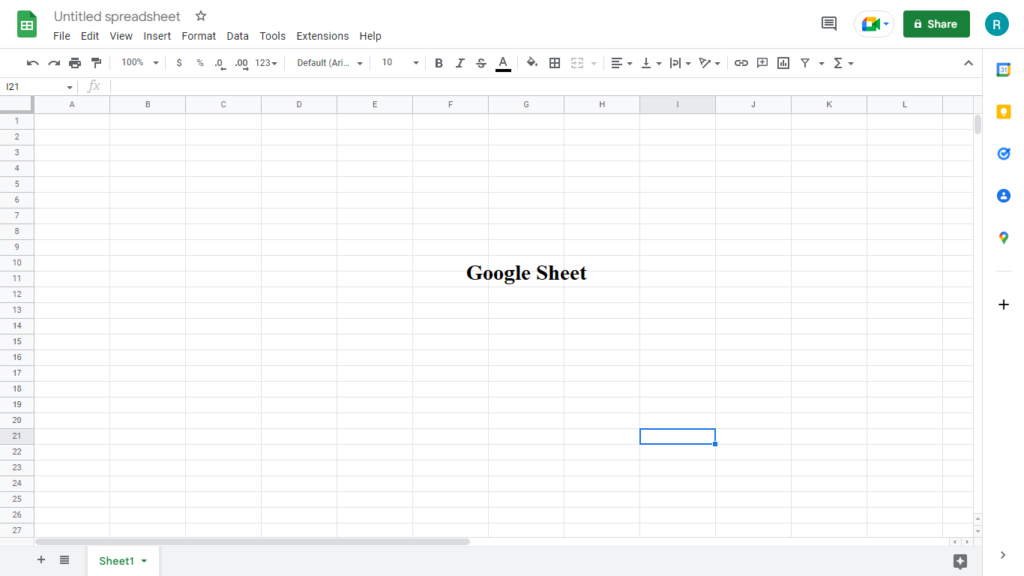Open Google Tasks in side panel
1024x576 pixels.
point(1004,153)
